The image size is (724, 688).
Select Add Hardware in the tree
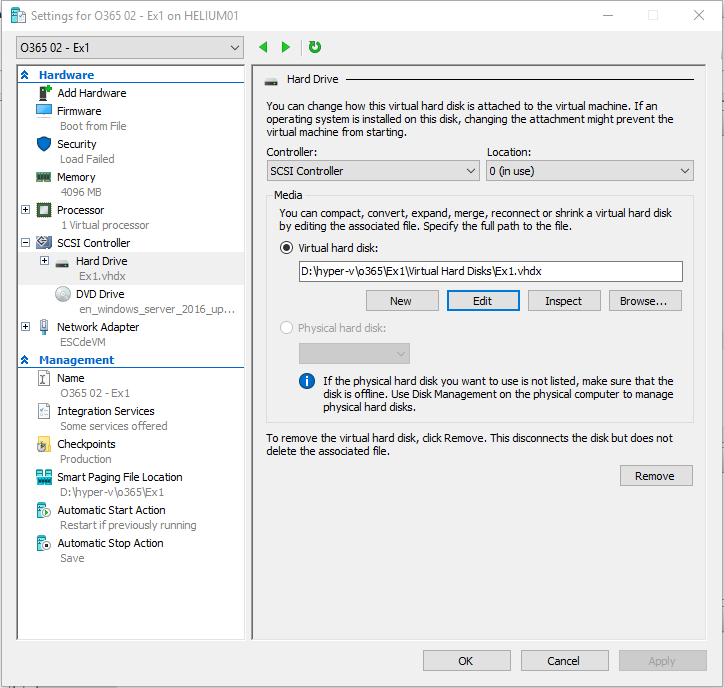click(x=92, y=93)
